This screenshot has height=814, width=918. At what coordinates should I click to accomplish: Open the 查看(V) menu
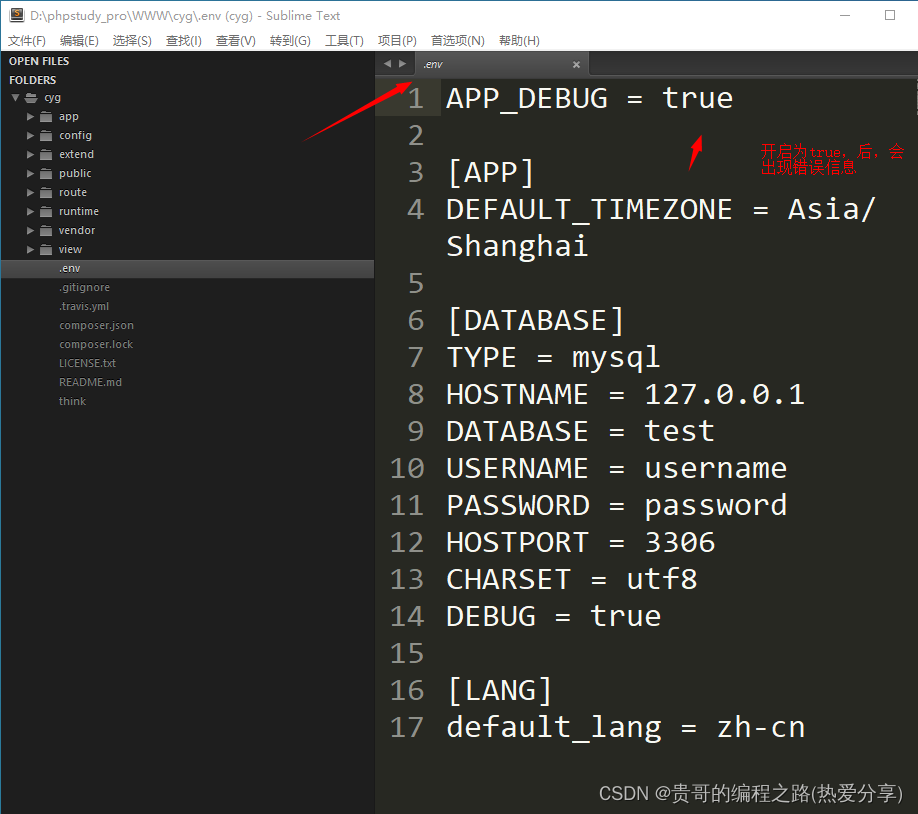pos(235,40)
